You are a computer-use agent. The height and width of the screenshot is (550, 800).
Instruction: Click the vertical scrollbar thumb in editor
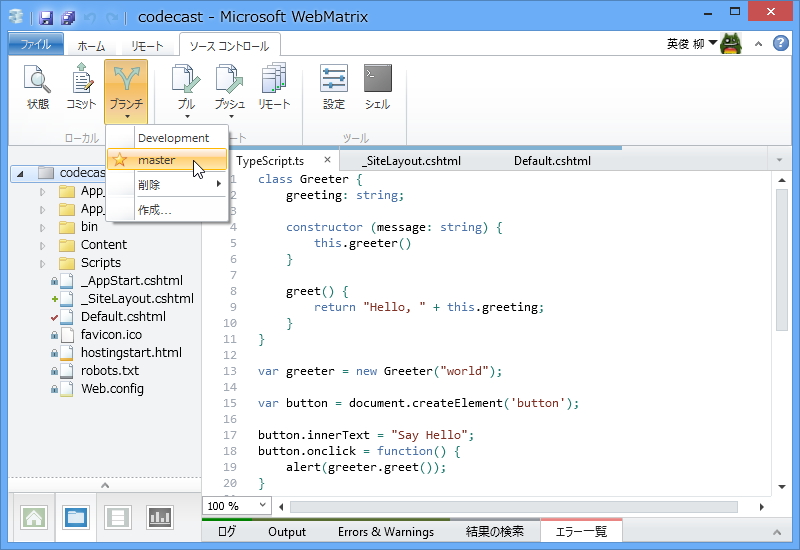782,260
